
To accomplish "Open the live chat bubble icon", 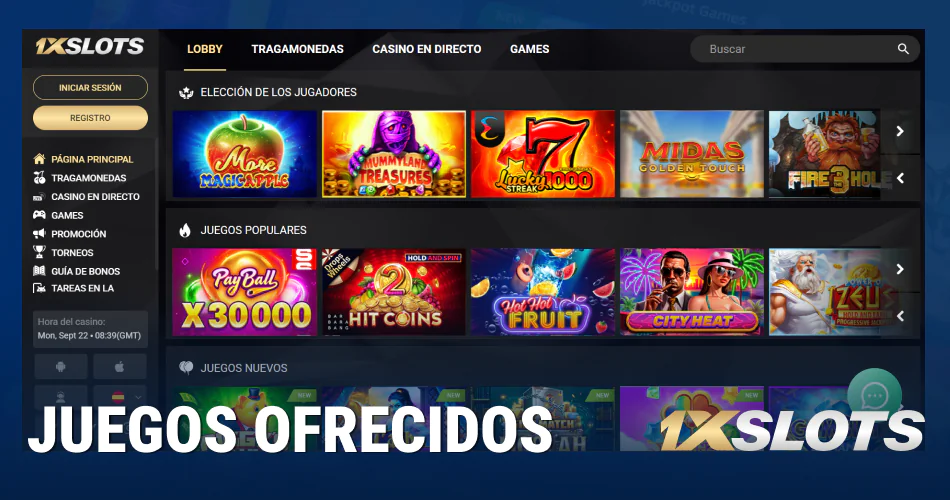I will pyautogui.click(x=874, y=396).
